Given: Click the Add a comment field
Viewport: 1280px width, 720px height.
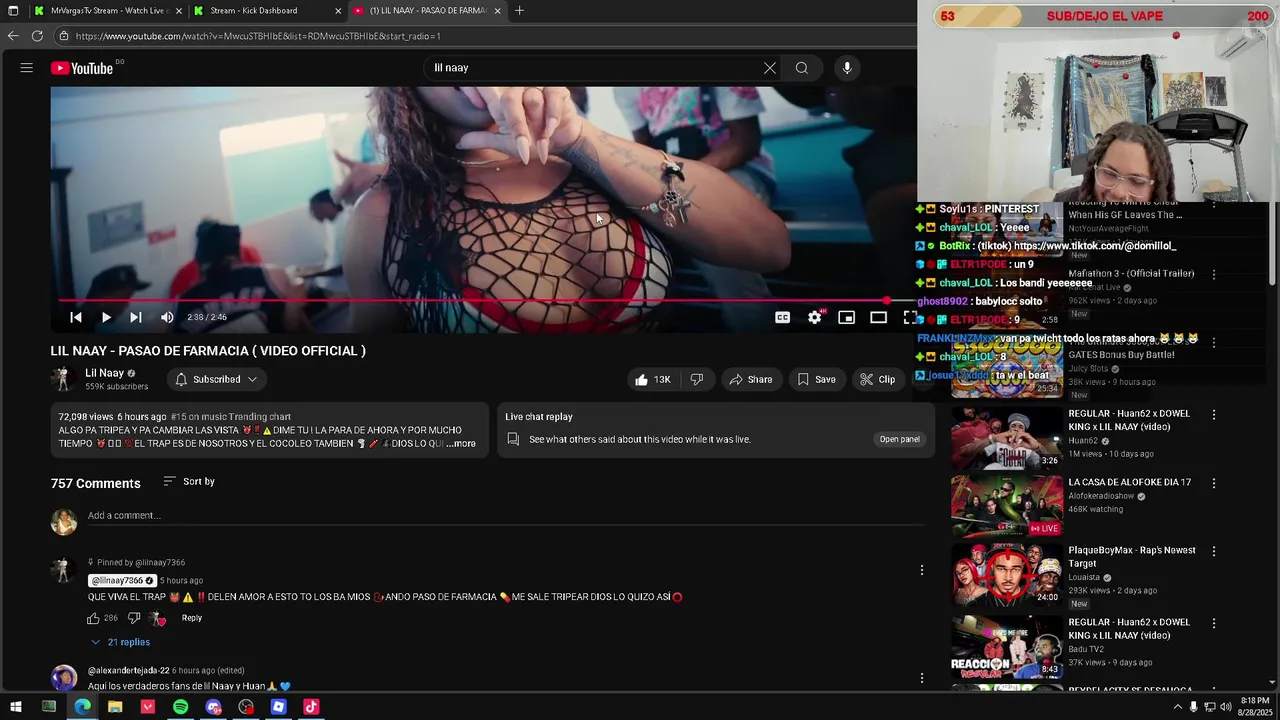Looking at the screenshot, I should coord(505,516).
